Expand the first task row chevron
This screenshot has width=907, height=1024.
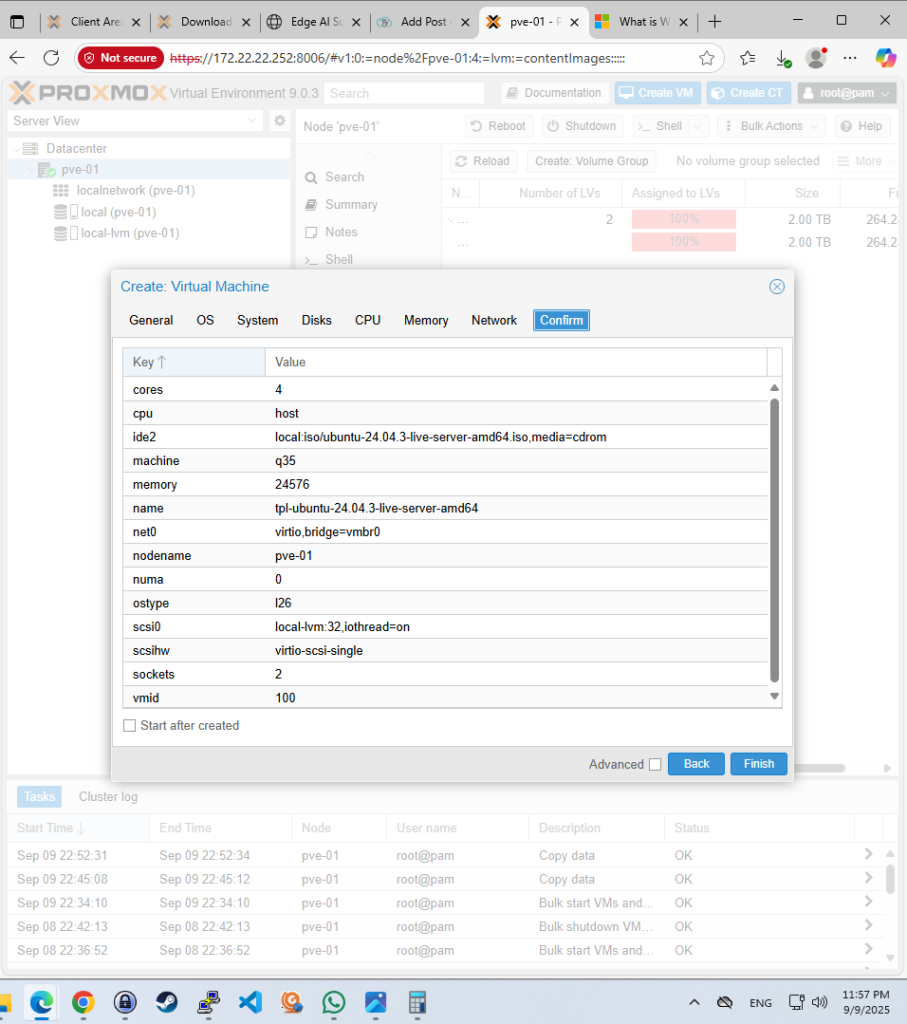click(x=868, y=855)
